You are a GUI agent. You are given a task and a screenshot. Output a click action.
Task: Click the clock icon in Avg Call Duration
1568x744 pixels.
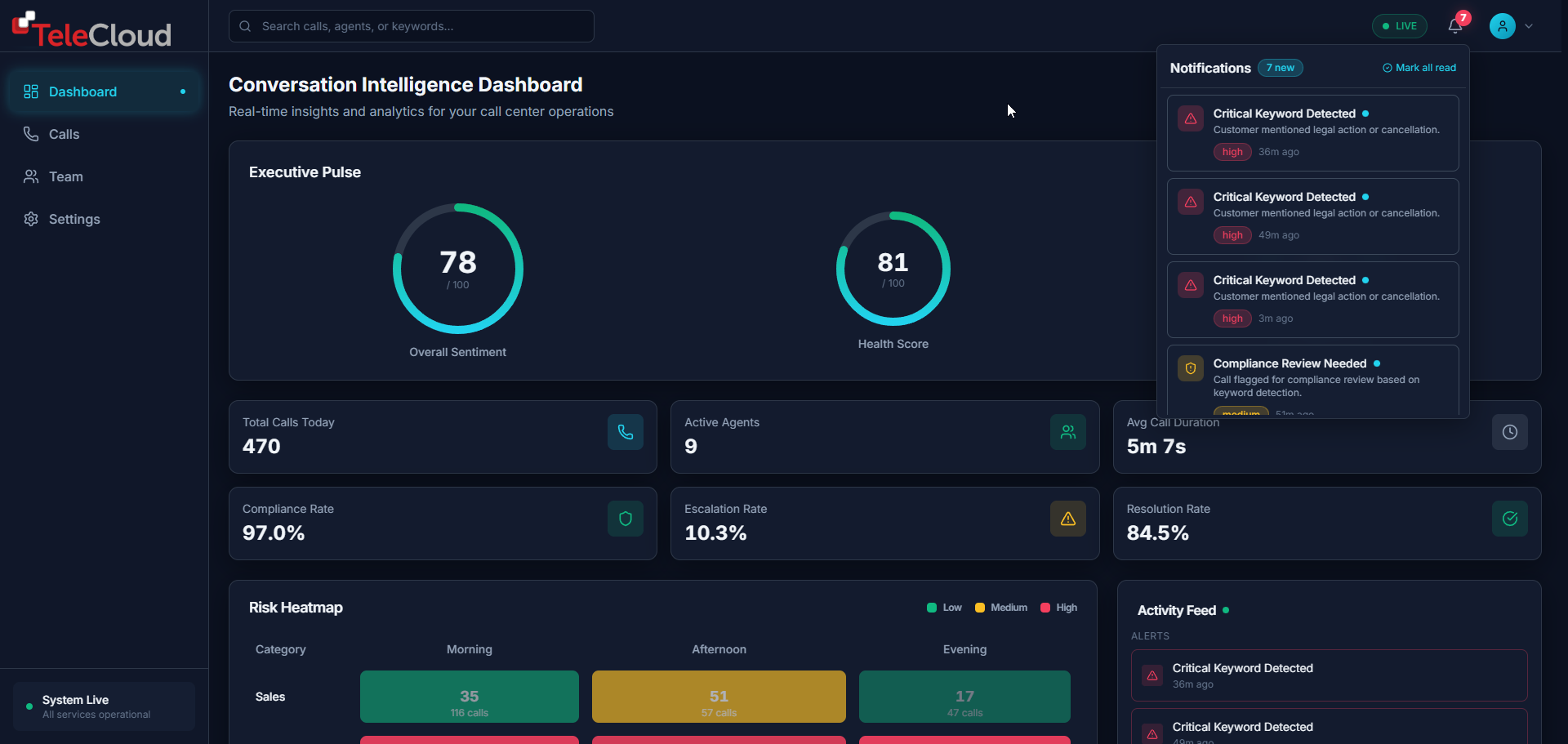[x=1509, y=432]
